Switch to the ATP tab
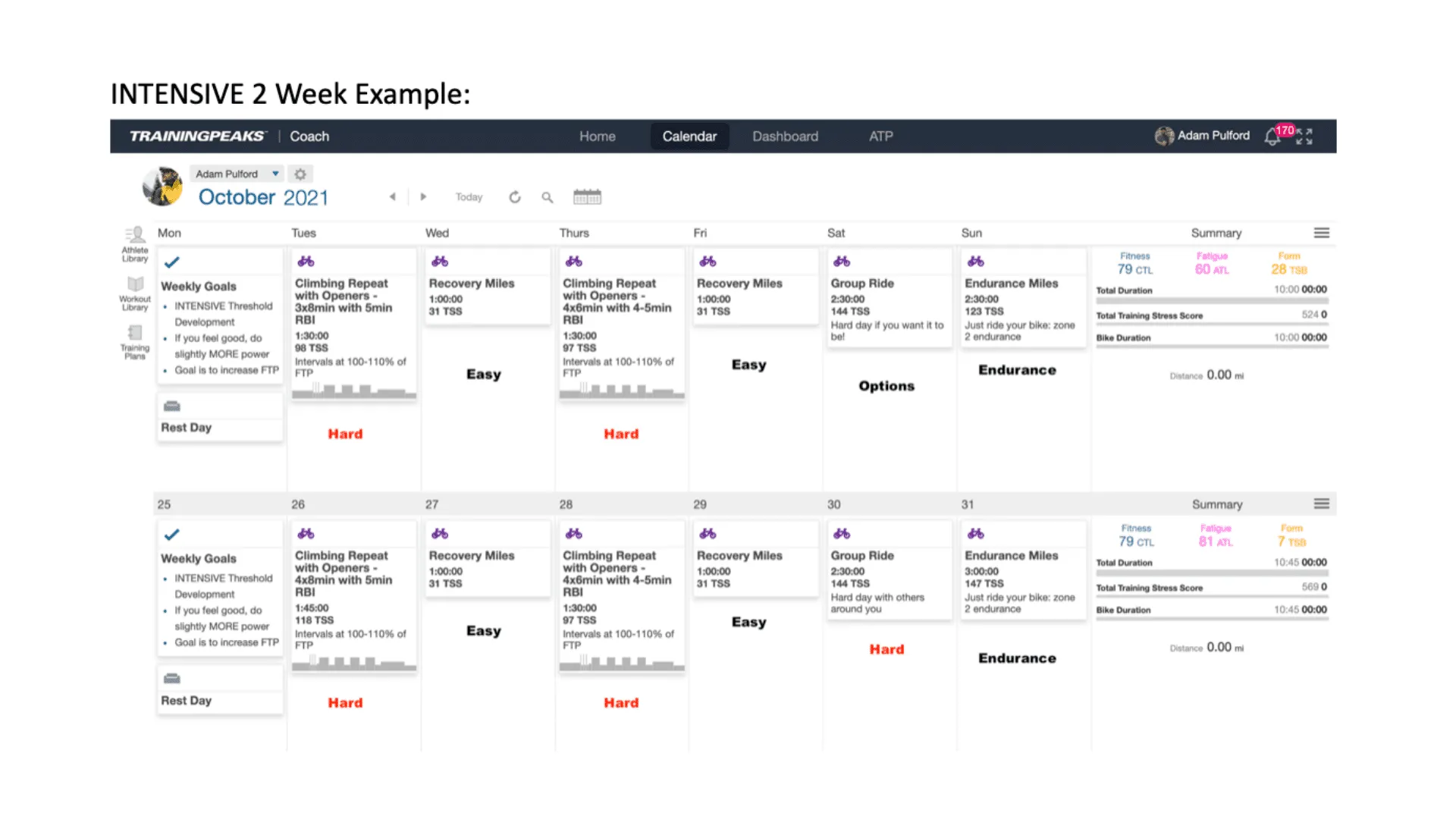The width and height of the screenshot is (1456, 819). [x=880, y=136]
